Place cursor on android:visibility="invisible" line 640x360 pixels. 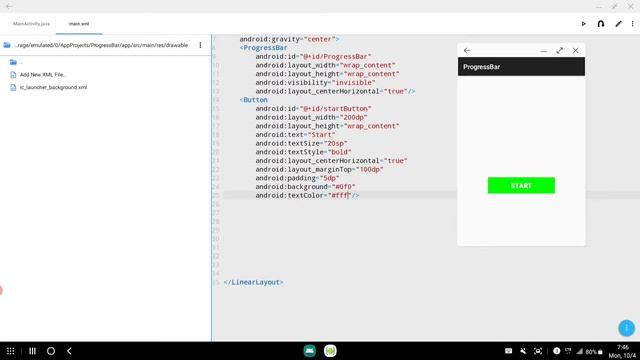tap(316, 82)
